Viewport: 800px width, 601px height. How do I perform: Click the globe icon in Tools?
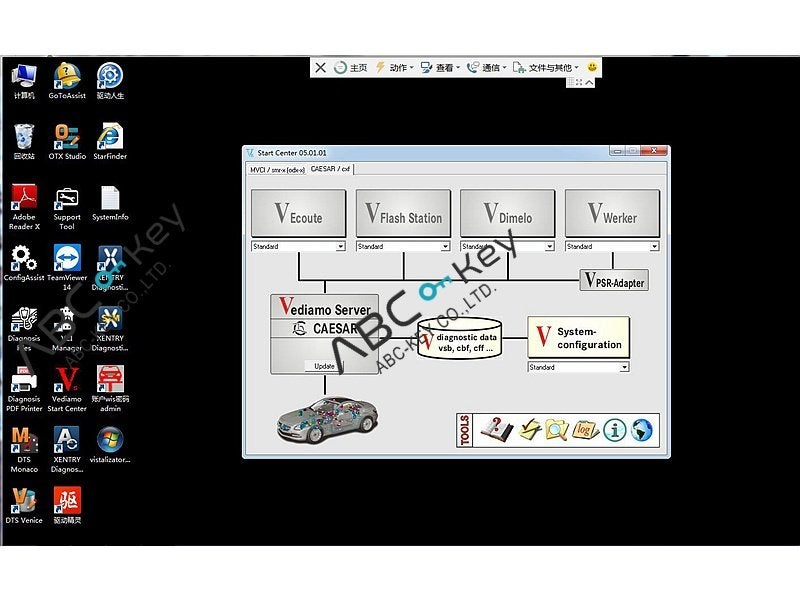tap(641, 430)
